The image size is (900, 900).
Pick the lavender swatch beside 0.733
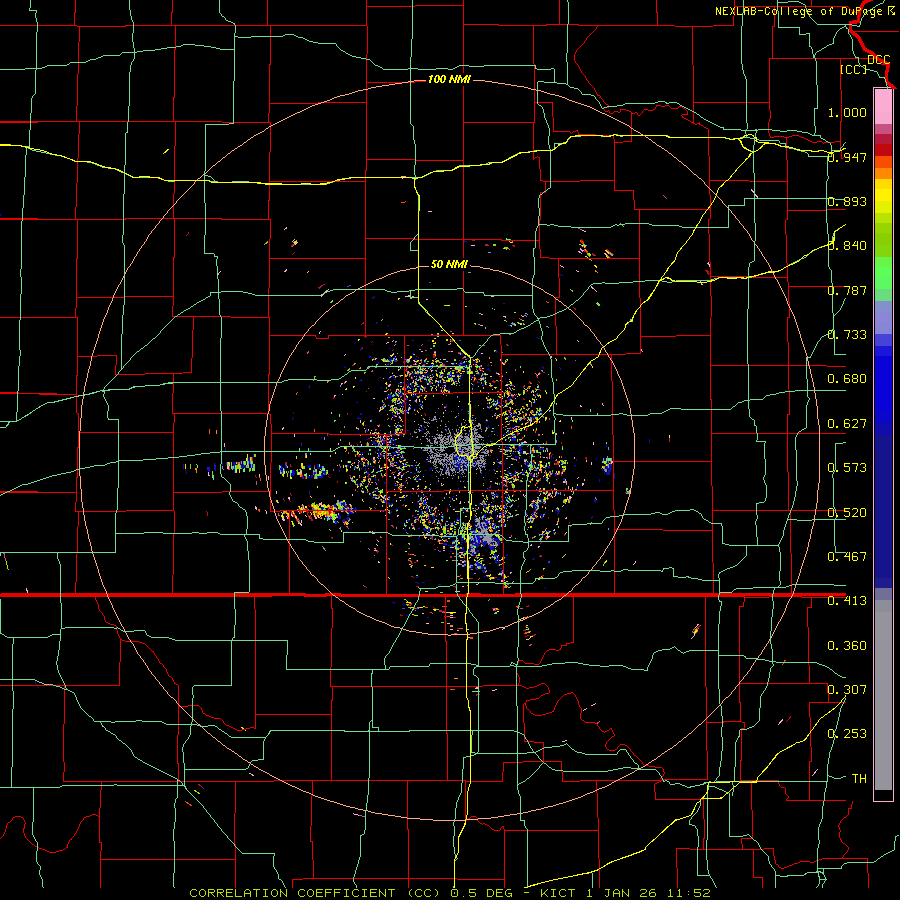pos(883,317)
